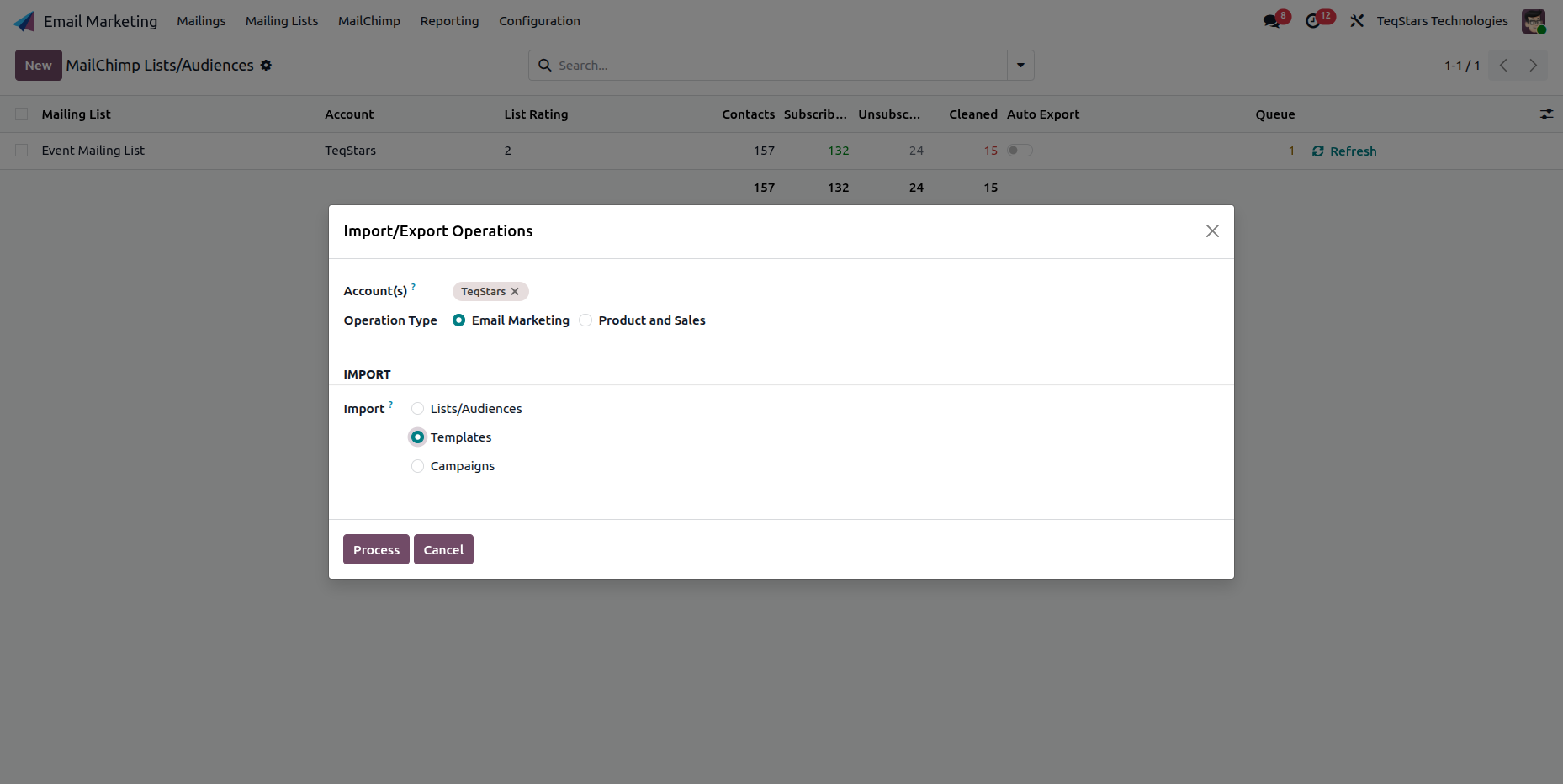1563x784 pixels.
Task: Open the Configuration menu
Action: pos(539,21)
